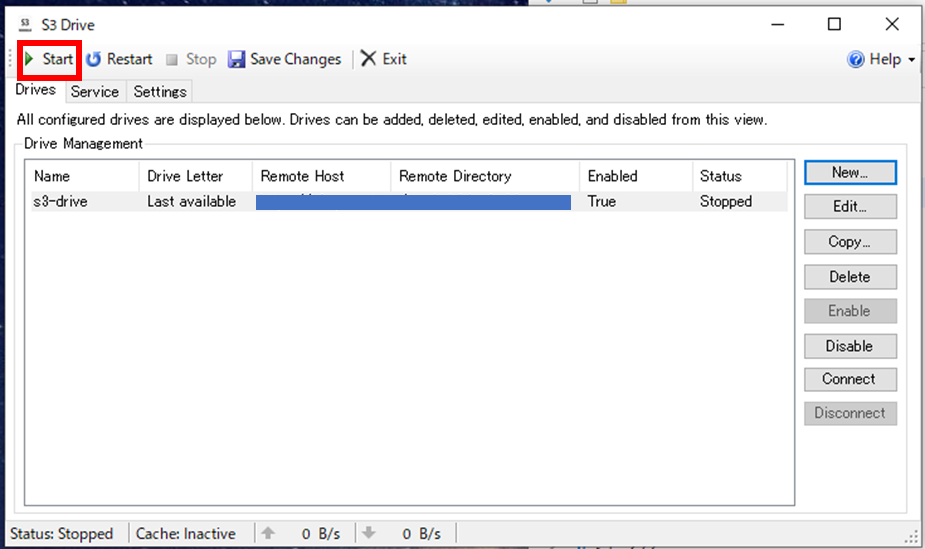This screenshot has height=549, width=925.
Task: Maximize the S3 Drive window
Action: point(834,24)
